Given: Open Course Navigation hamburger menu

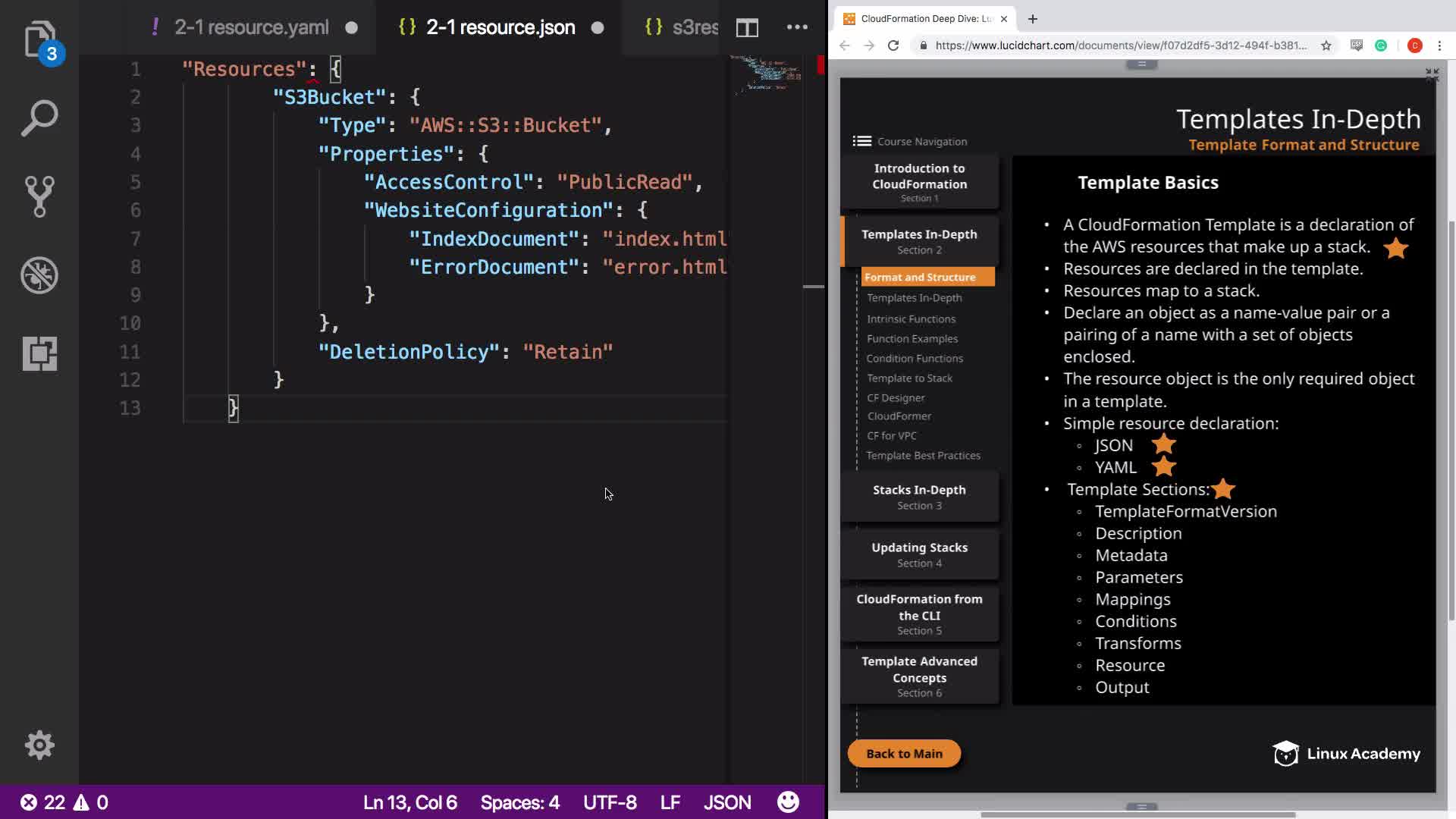Looking at the screenshot, I should click(x=861, y=141).
